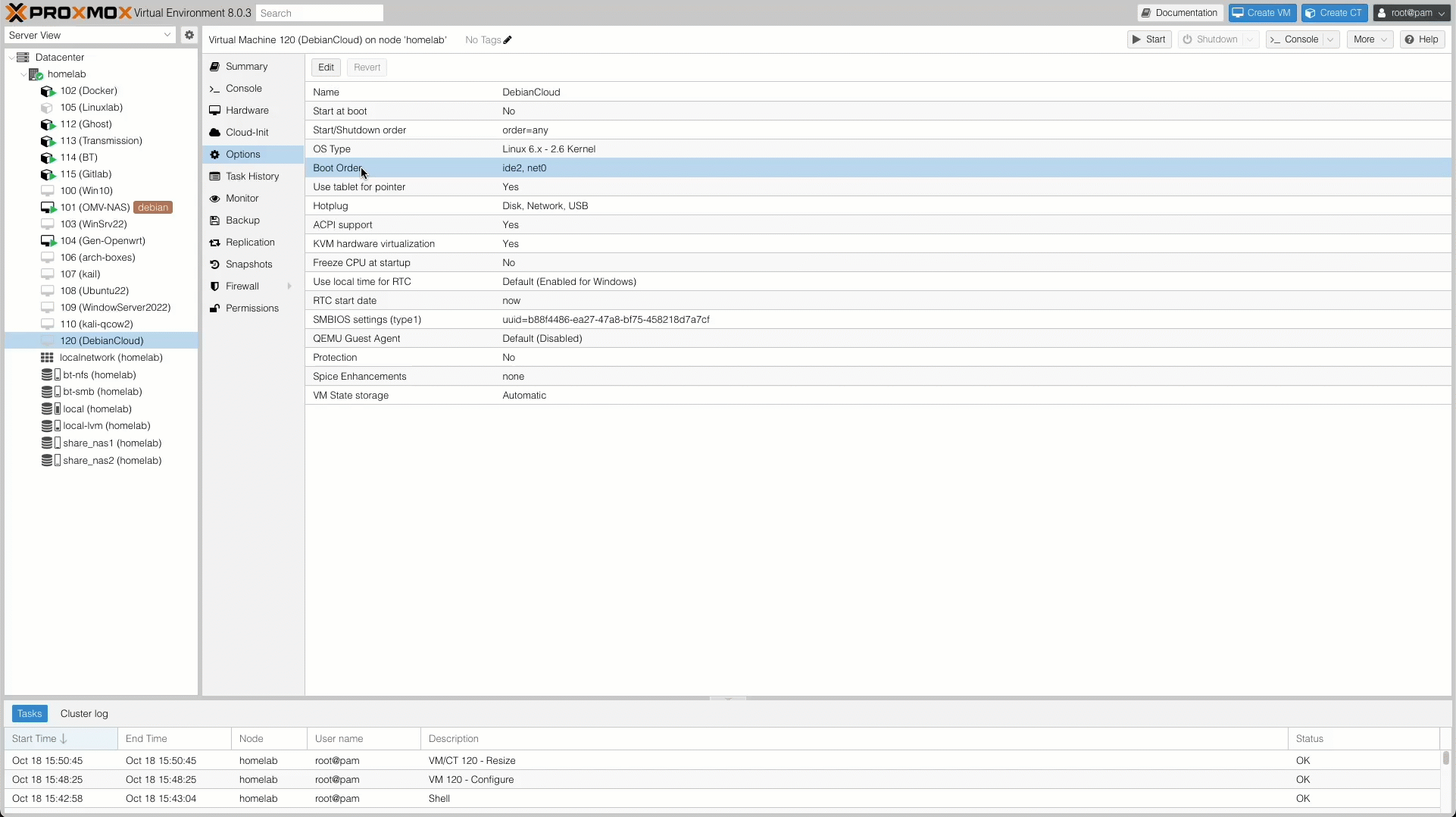Screen dimensions: 1456x817
Task: Open the Shutdown dropdown arrow
Action: [1251, 39]
